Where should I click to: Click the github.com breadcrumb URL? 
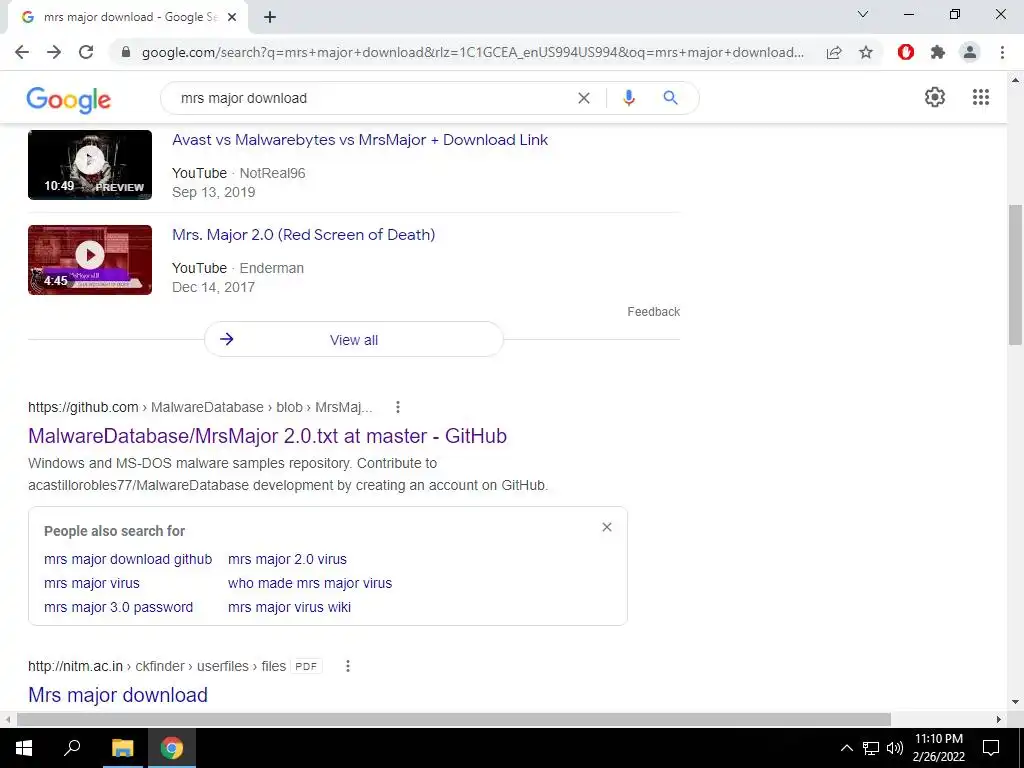tap(200, 408)
